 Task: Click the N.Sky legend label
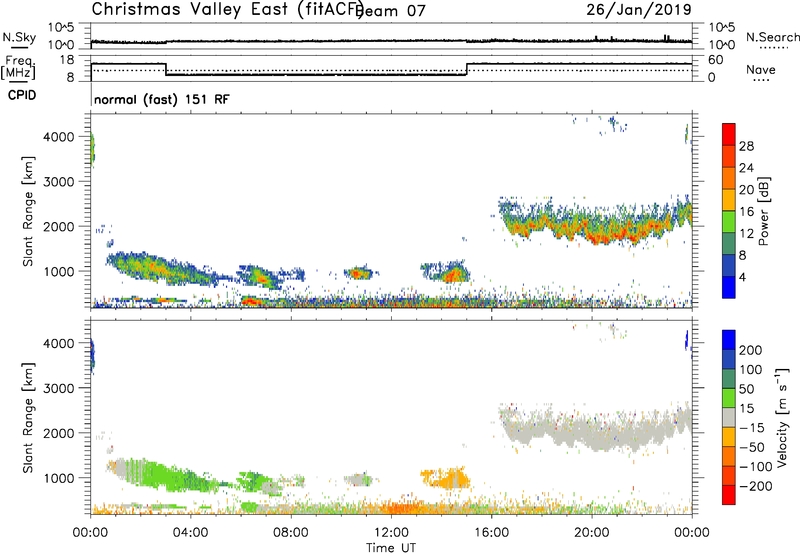pyautogui.click(x=19, y=37)
